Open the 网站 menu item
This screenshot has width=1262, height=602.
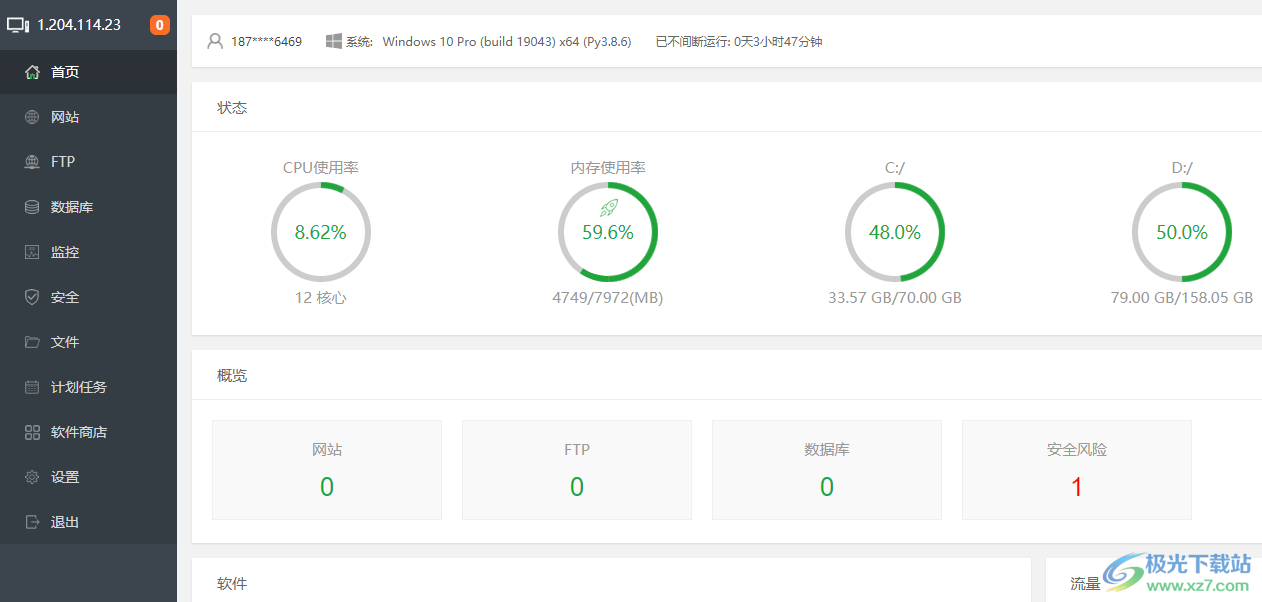tap(88, 117)
